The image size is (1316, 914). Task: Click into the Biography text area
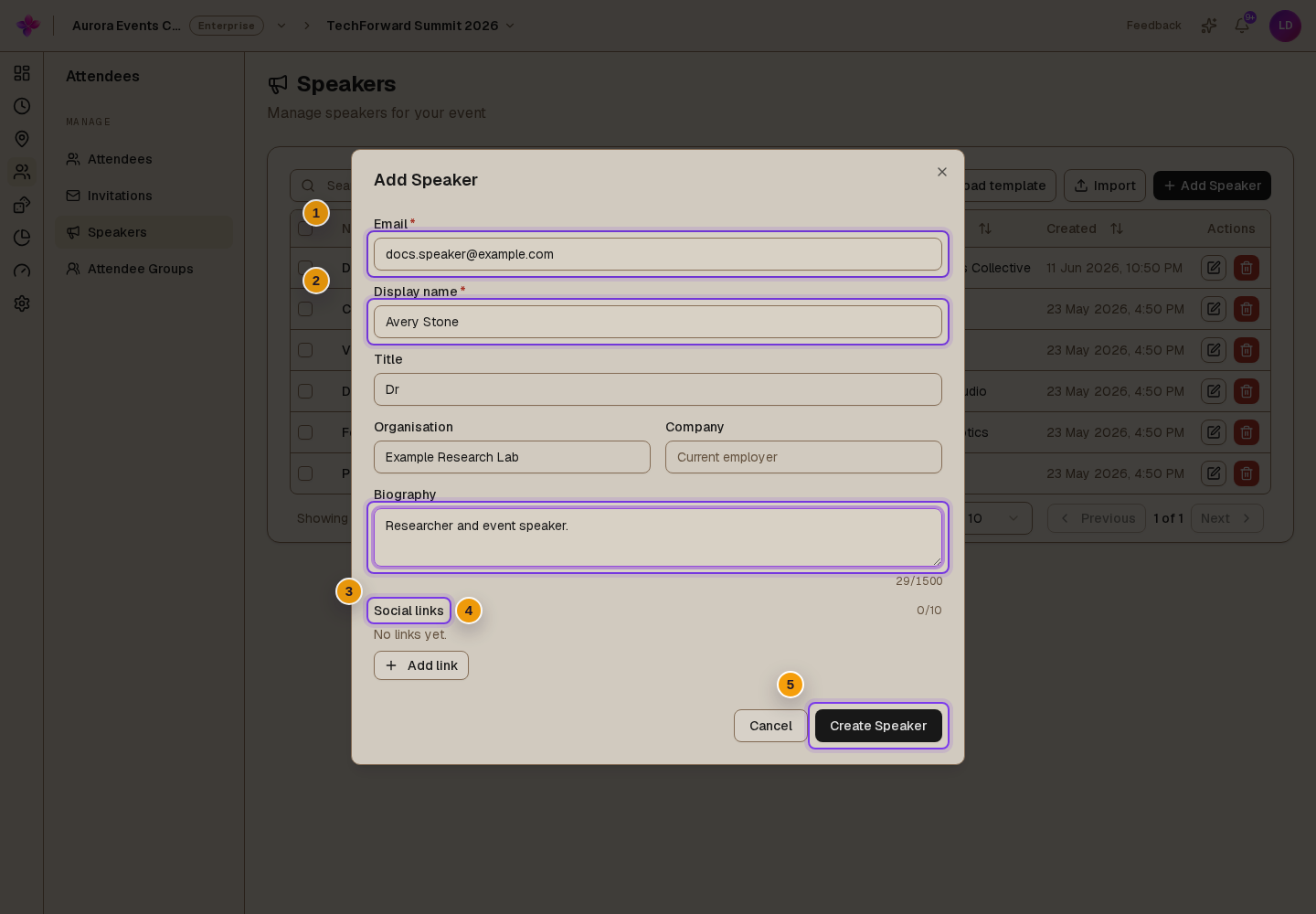658,537
